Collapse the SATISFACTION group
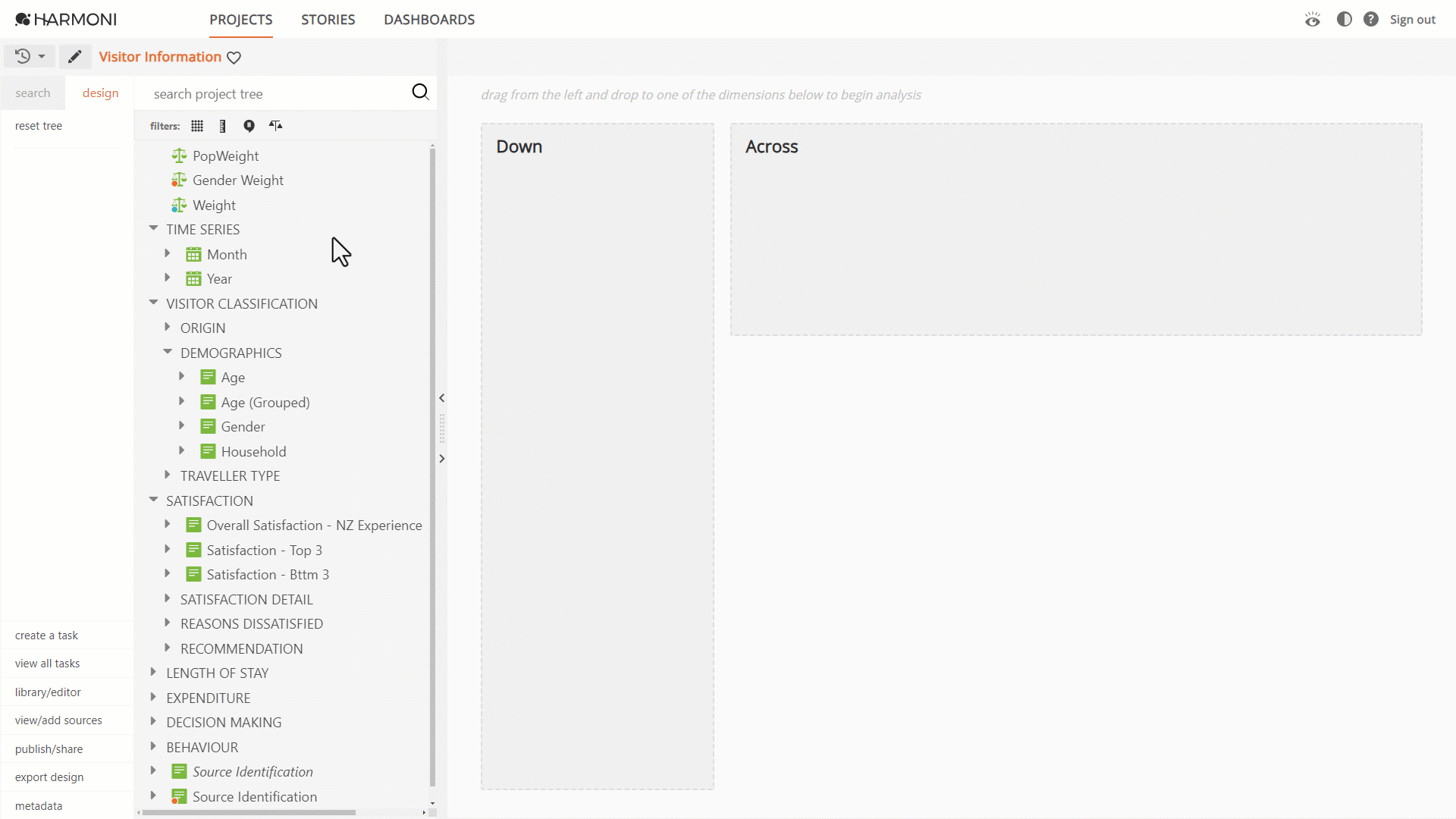This screenshot has width=1456, height=819. [x=153, y=500]
